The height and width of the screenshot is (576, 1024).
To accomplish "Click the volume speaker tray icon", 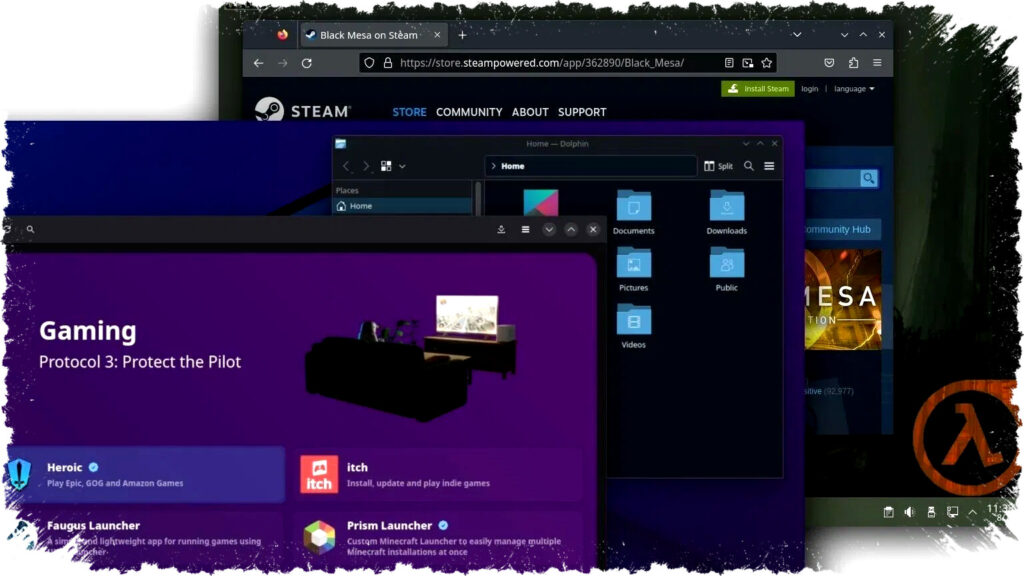I will (x=910, y=512).
